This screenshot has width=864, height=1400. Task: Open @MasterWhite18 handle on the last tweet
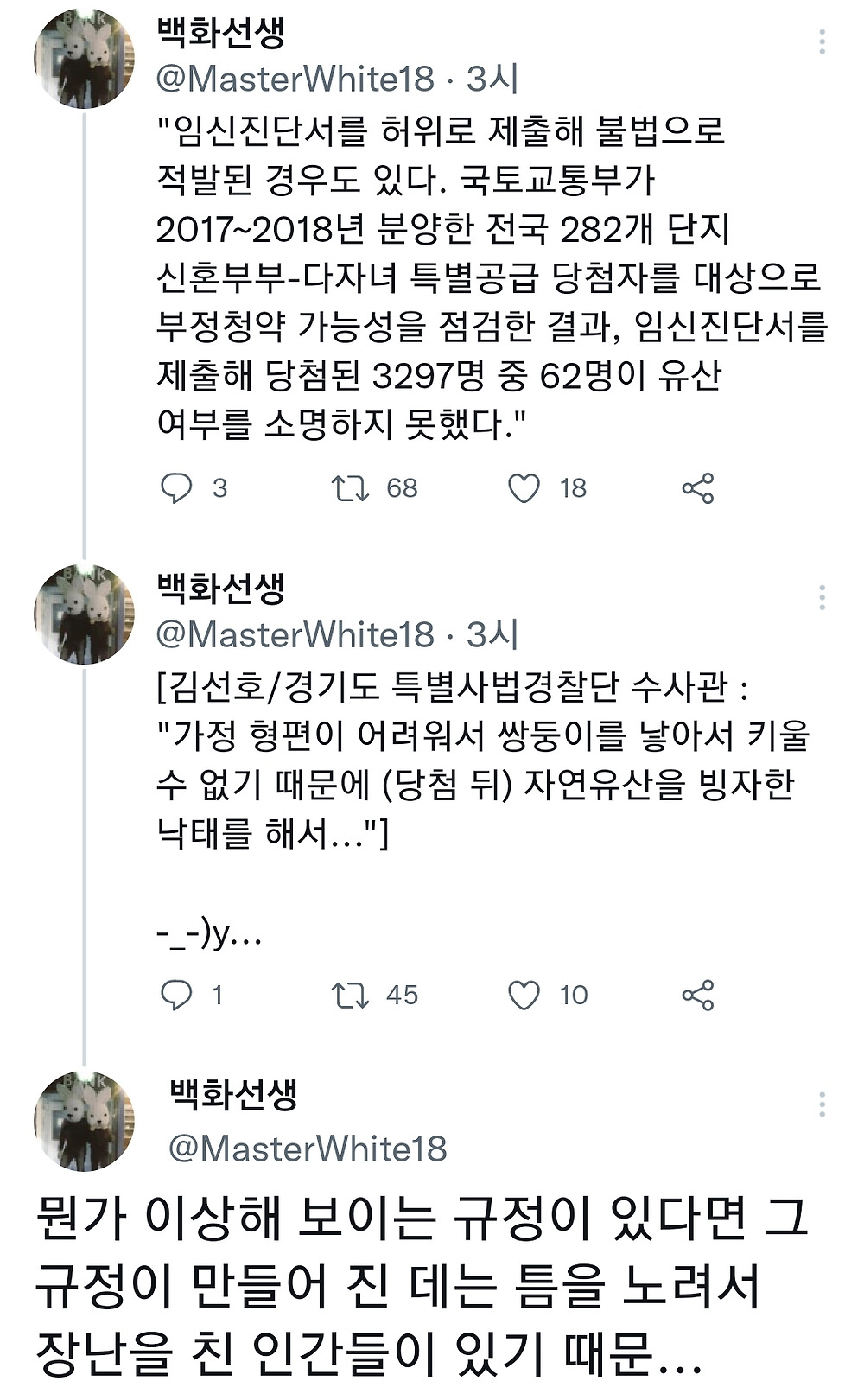tap(308, 1149)
